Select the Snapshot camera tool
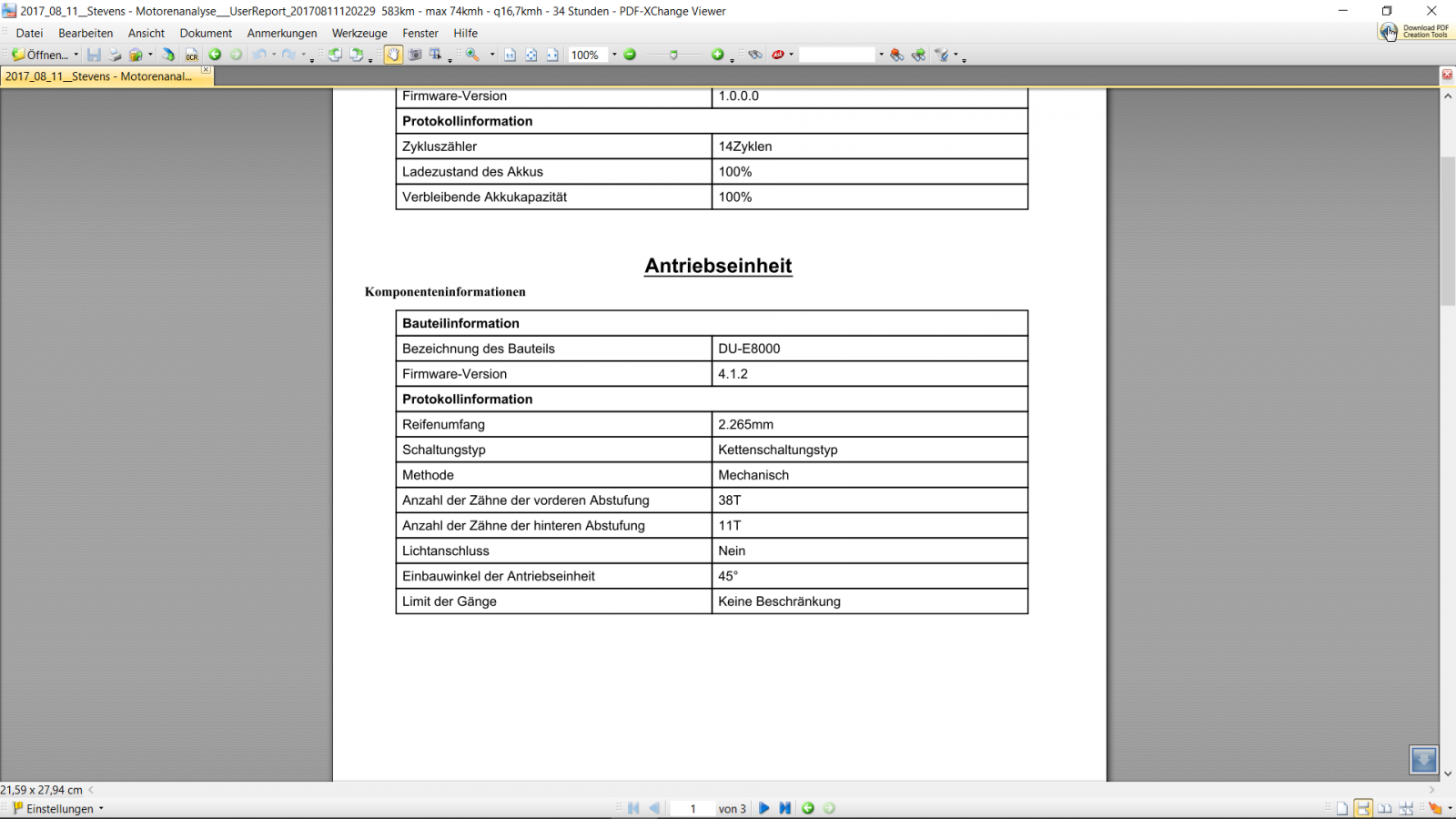 (x=415, y=55)
